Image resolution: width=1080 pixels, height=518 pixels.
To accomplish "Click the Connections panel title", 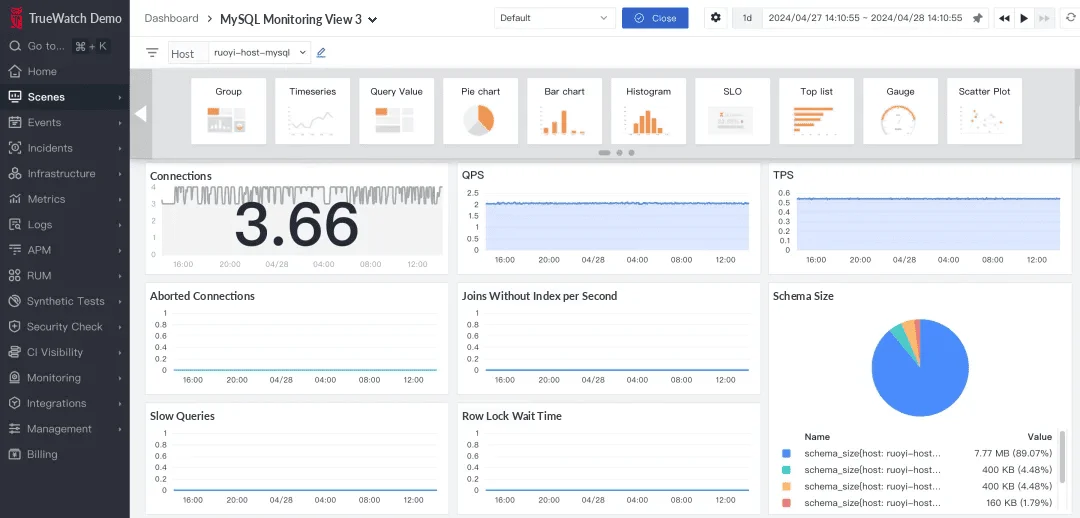I will tap(181, 176).
